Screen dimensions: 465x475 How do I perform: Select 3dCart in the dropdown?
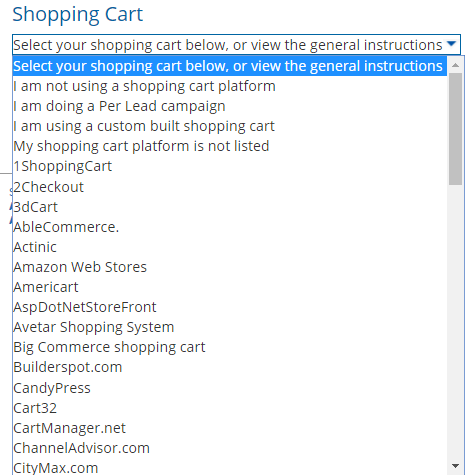click(230, 207)
